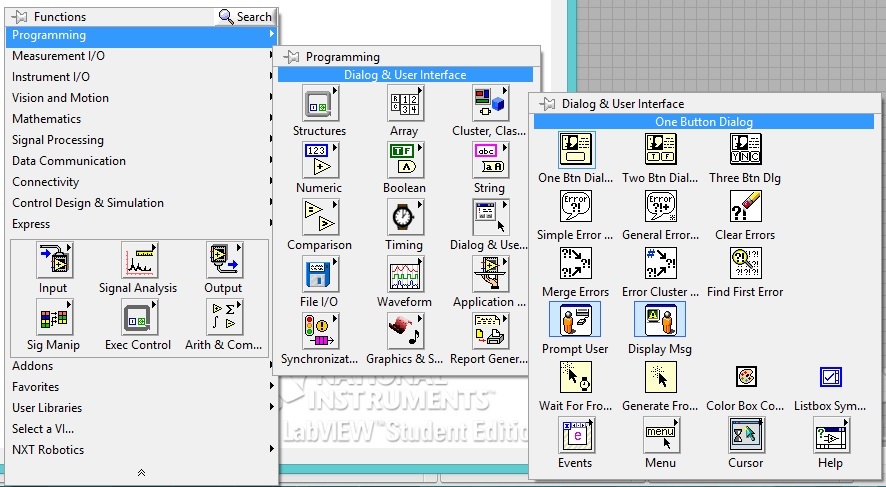This screenshot has height=487, width=886.
Task: Expand Control Design & Simulation category
Action: point(142,203)
